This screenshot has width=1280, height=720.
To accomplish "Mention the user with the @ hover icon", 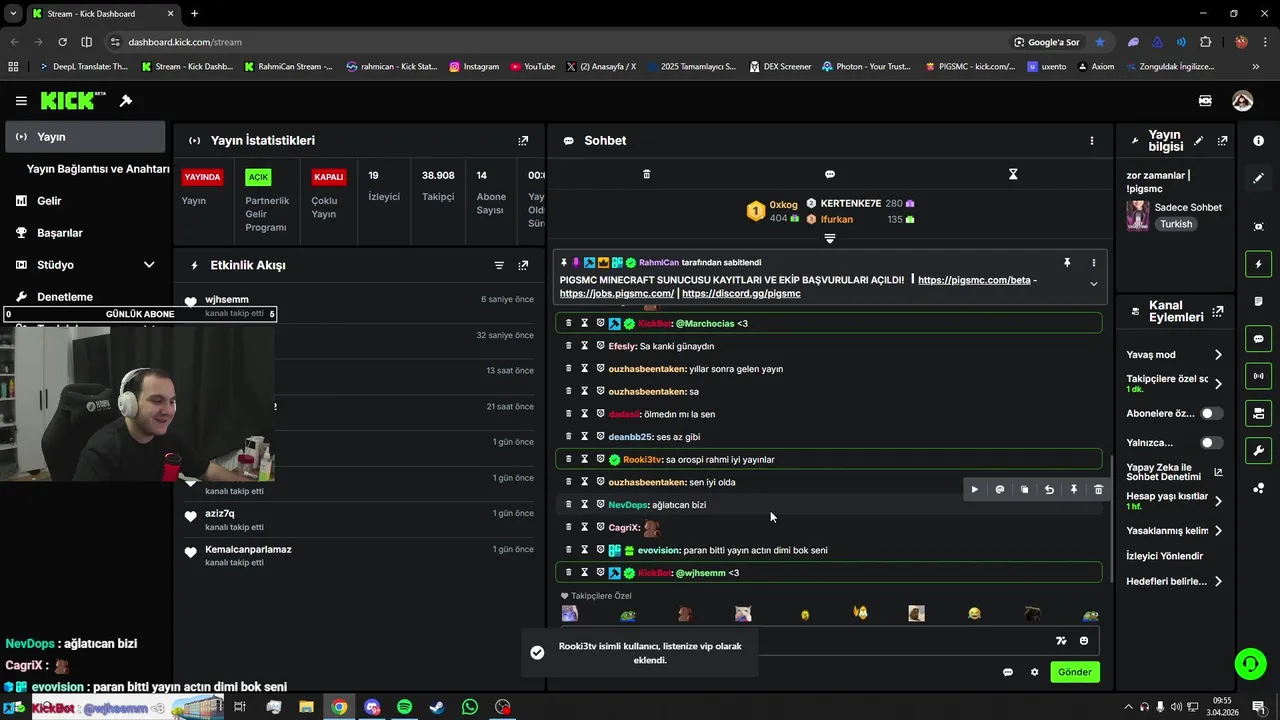I will (x=1000, y=490).
